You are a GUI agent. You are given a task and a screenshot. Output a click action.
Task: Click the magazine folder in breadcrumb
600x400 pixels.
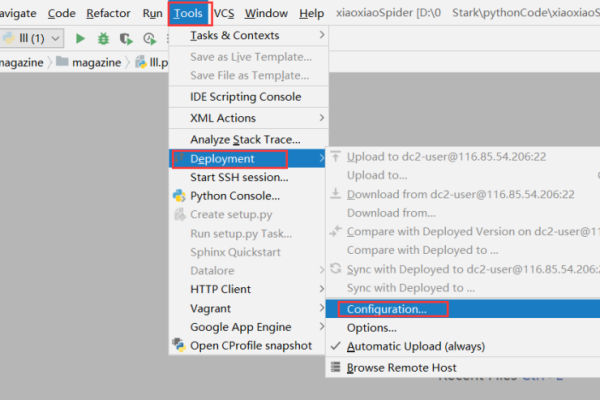coord(90,63)
